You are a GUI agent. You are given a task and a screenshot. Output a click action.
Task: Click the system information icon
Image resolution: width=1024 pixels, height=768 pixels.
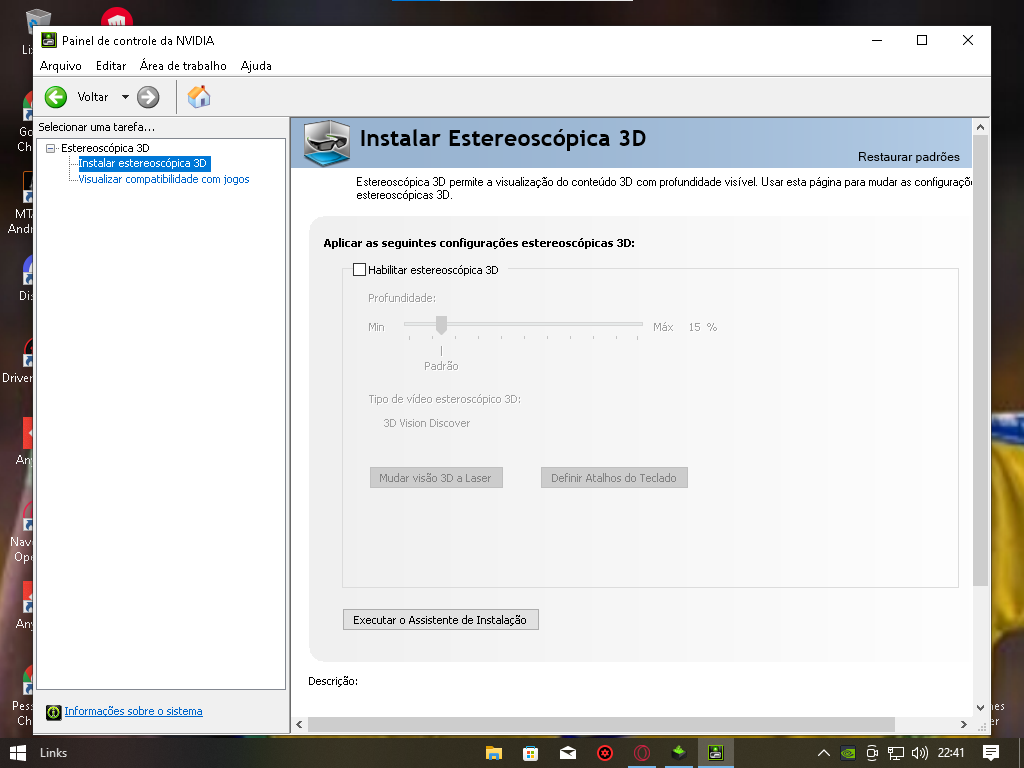tap(54, 712)
